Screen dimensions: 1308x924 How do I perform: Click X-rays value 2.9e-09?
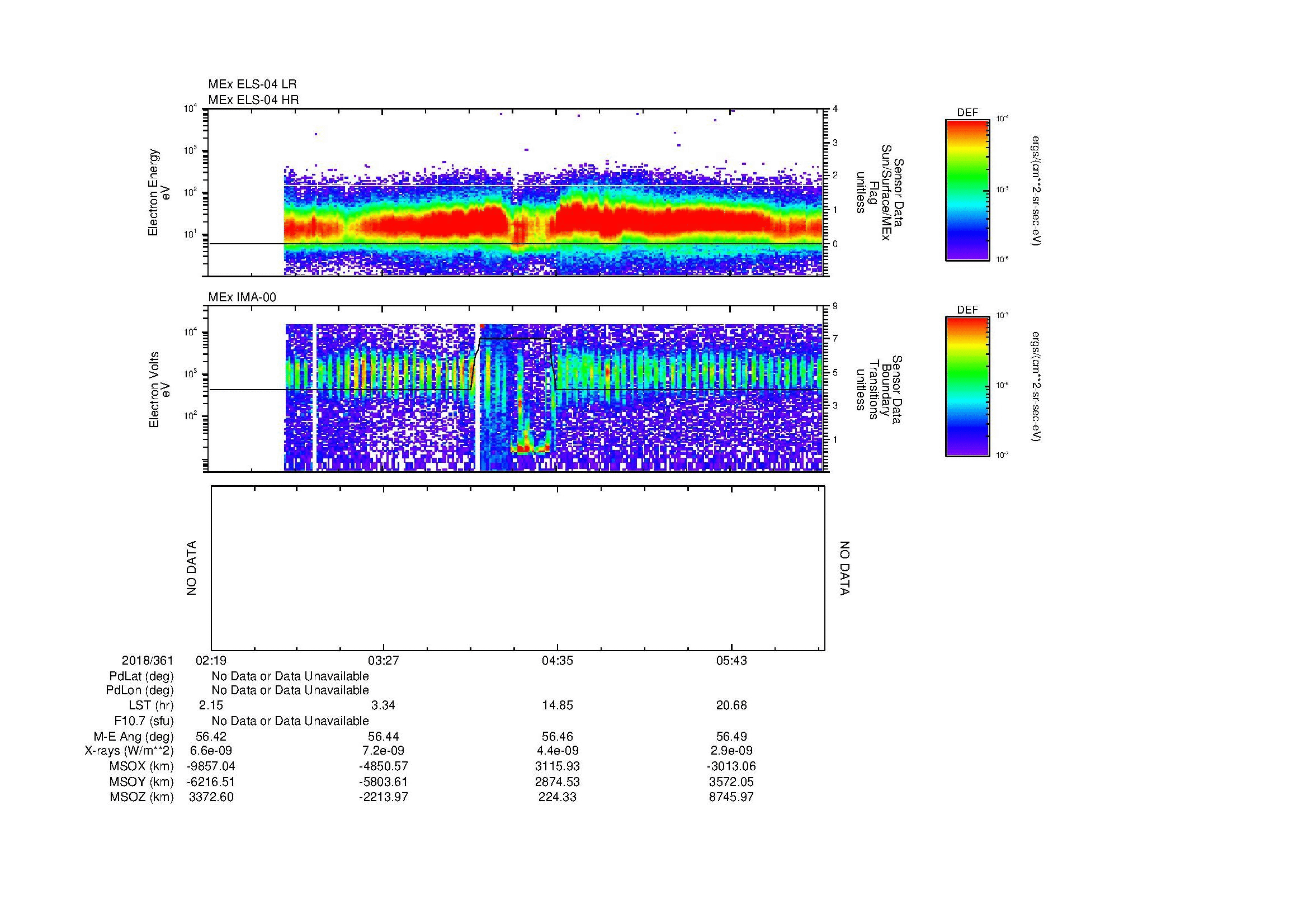[x=731, y=751]
